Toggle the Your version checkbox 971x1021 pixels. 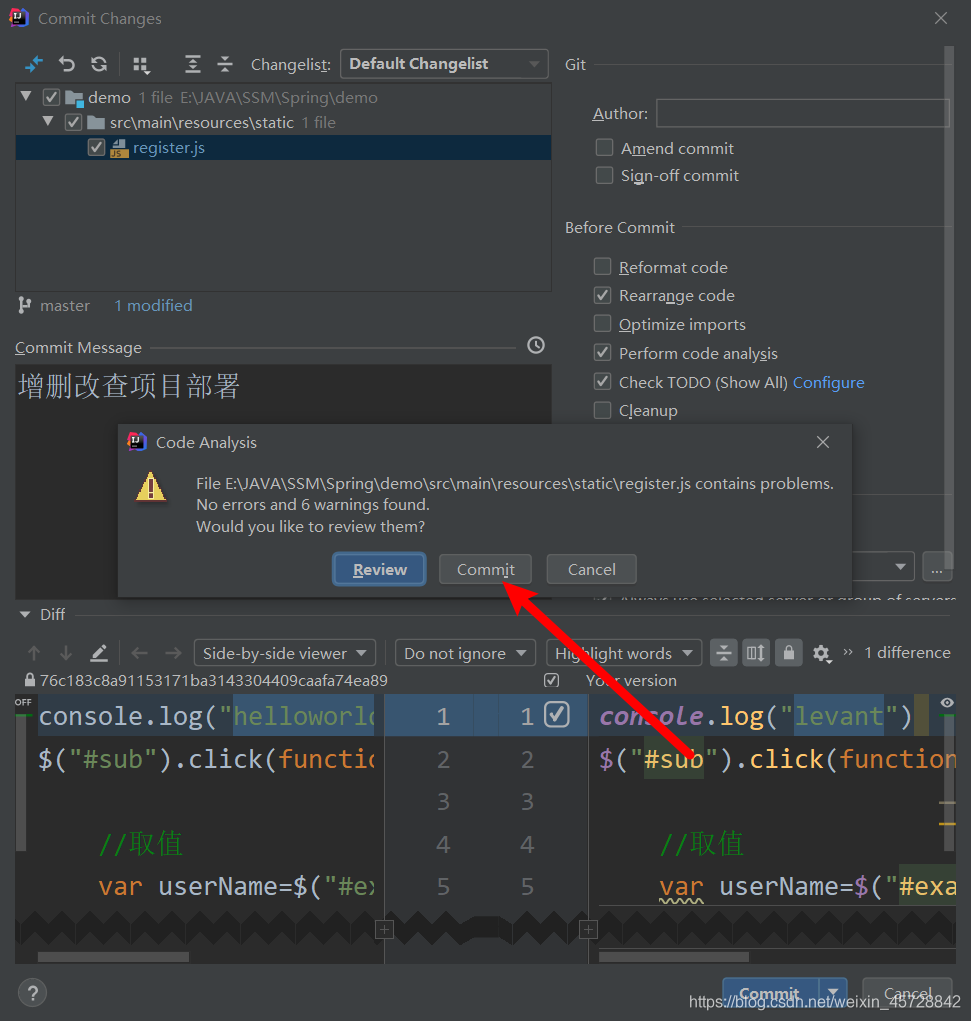(552, 680)
